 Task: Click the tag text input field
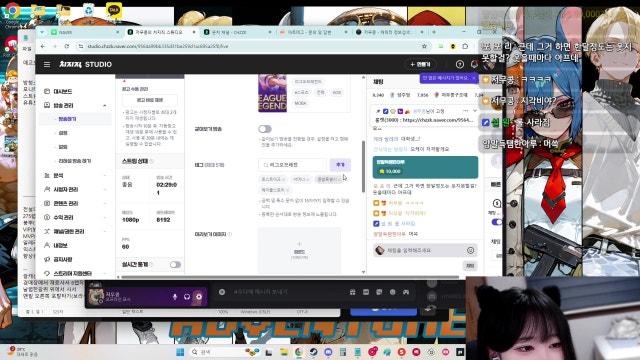point(293,164)
